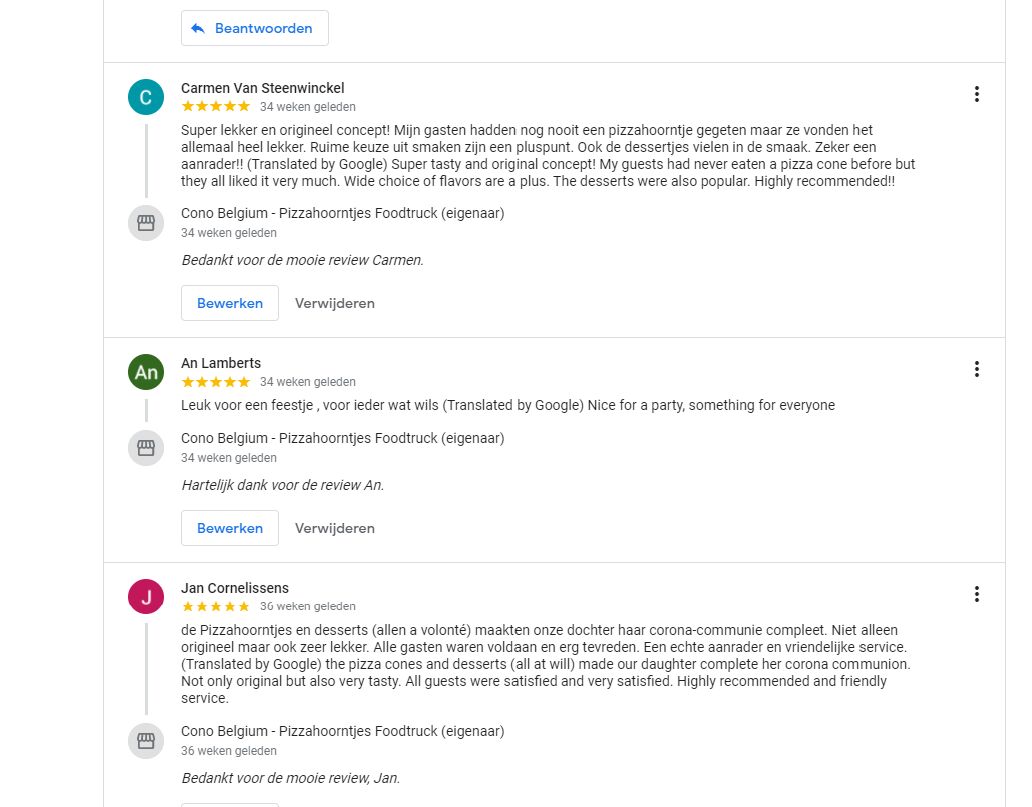1032x807 pixels.
Task: Click the owner store icon under Carmen's review
Action: 146,222
